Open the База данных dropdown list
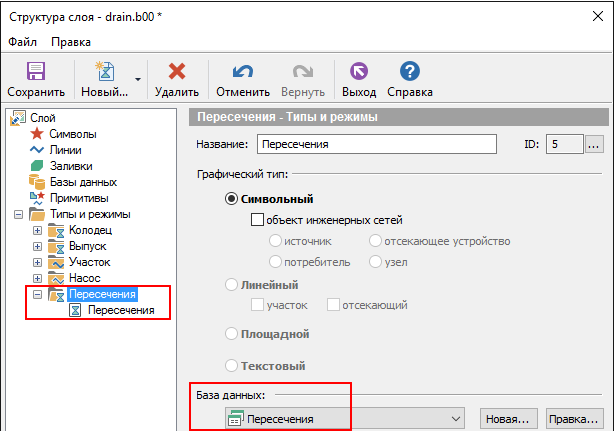The width and height of the screenshot is (614, 431). 456,418
